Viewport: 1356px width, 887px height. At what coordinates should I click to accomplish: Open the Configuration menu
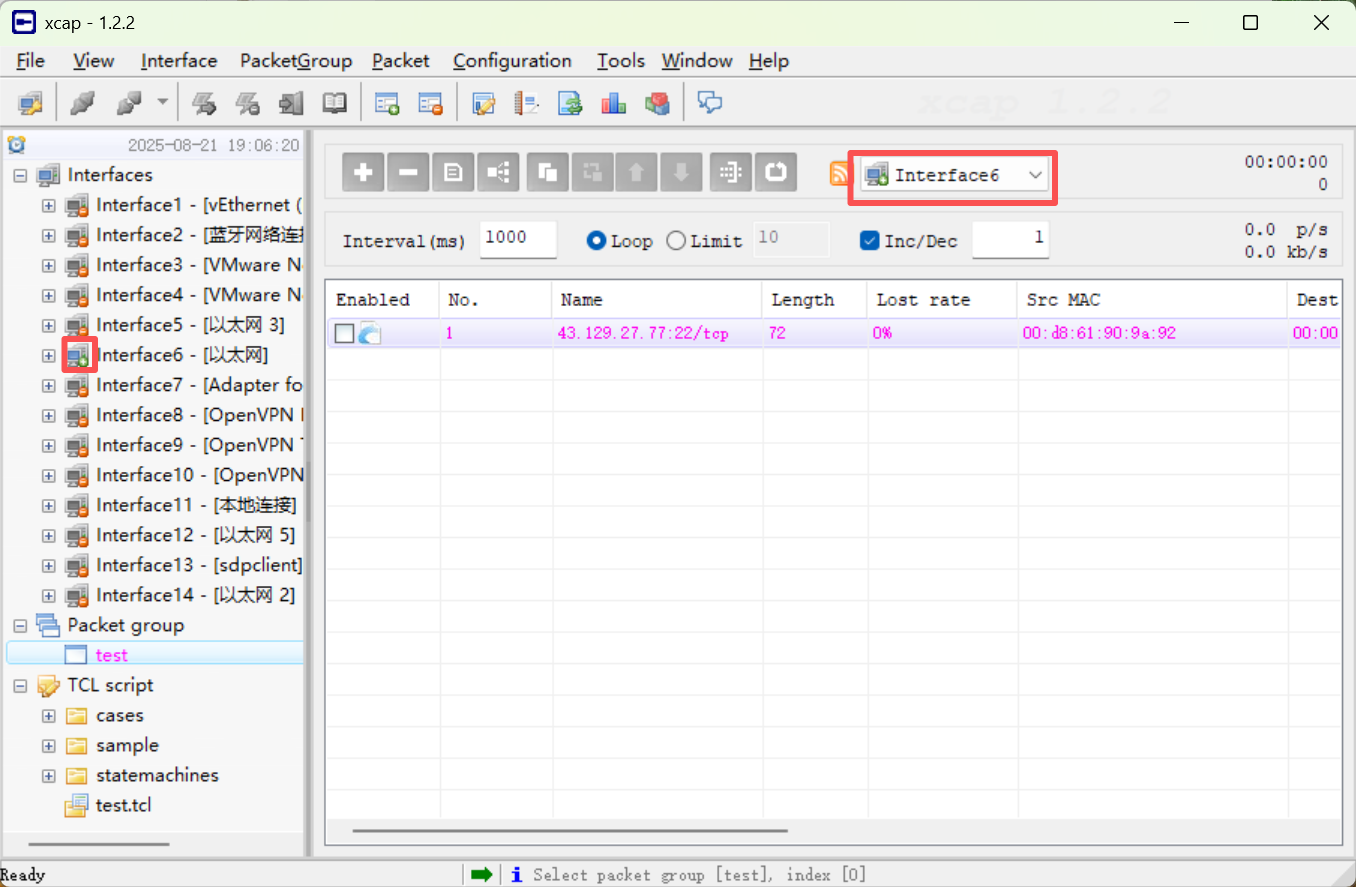(x=512, y=61)
